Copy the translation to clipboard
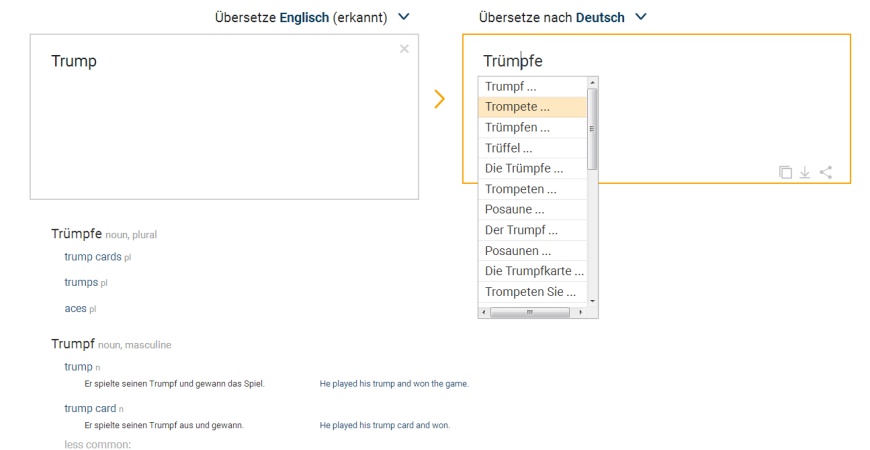Viewport: 870px width, 450px height. point(785,172)
